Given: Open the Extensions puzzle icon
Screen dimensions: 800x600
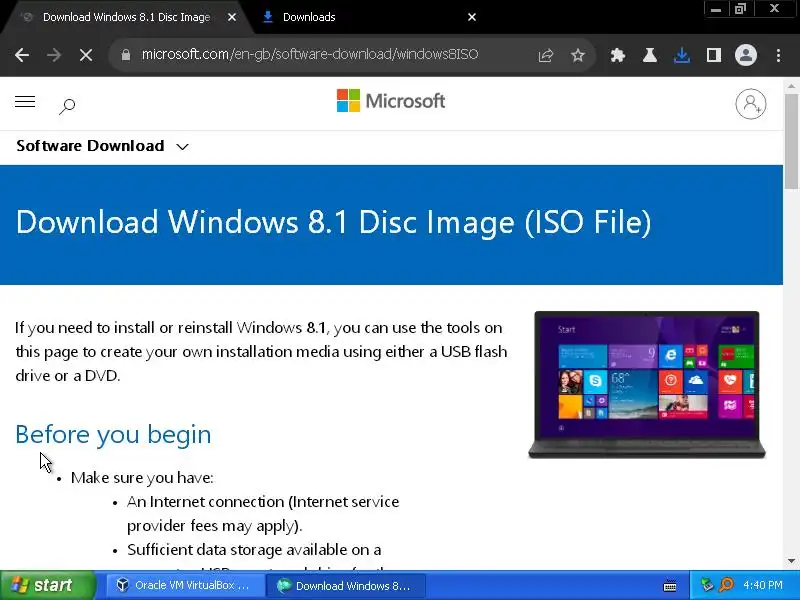Looking at the screenshot, I should [x=618, y=55].
